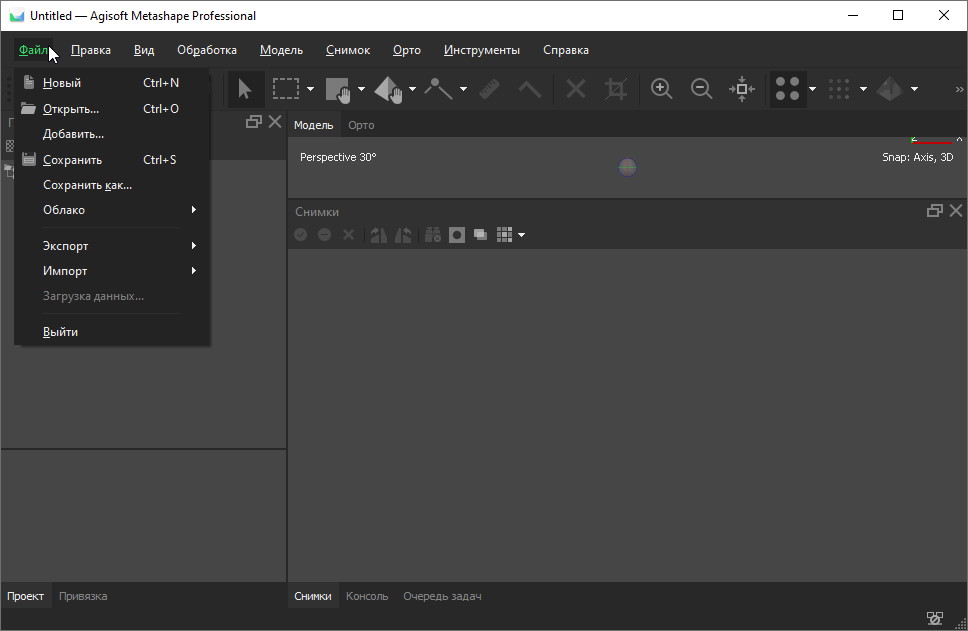Viewport: 968px width, 631px height.
Task: Click the network status icon in status bar
Action: click(935, 618)
